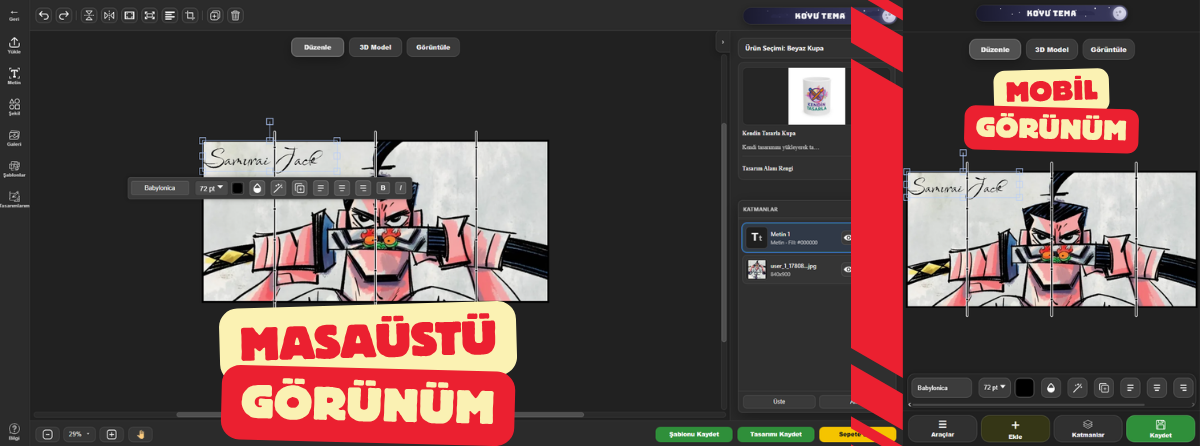The width and height of the screenshot is (1200, 446).
Task: Toggle bold in the desktop text bar
Action: (x=383, y=187)
